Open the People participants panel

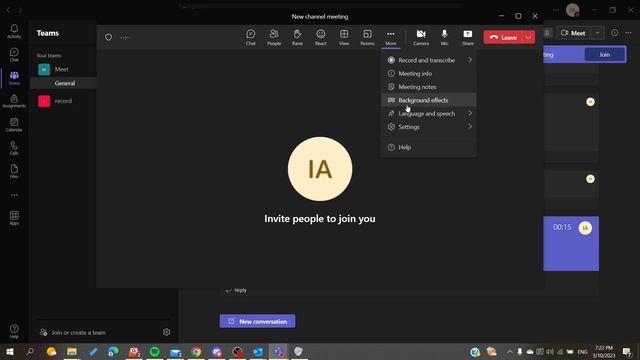[274, 37]
